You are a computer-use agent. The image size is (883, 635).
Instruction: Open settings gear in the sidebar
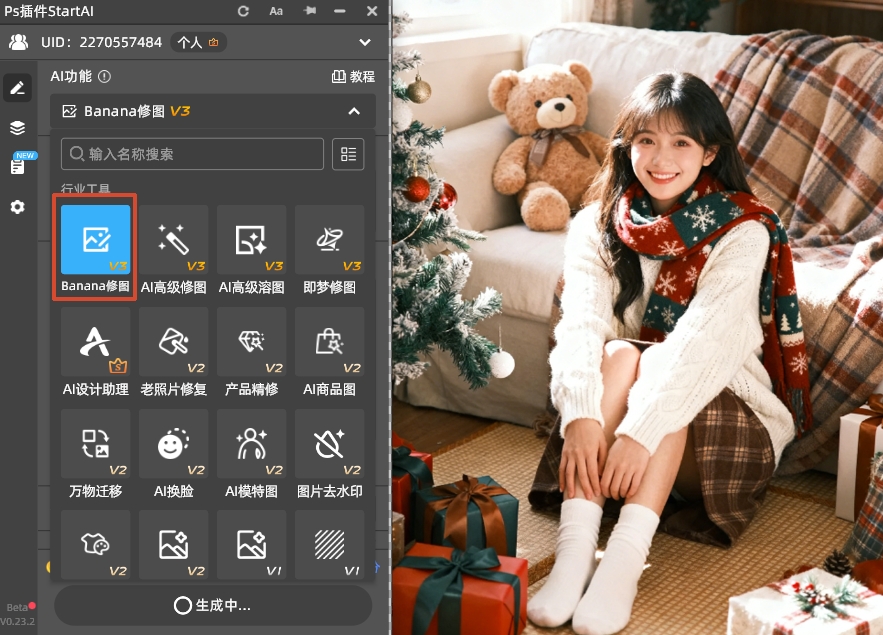pyautogui.click(x=17, y=207)
